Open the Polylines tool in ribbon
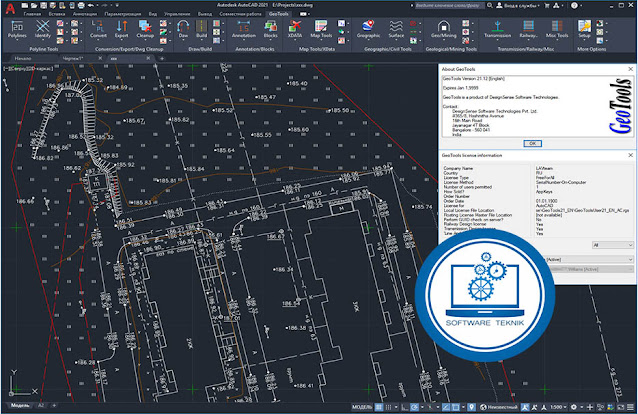Viewport: 638px width, 414px height. pos(17,30)
